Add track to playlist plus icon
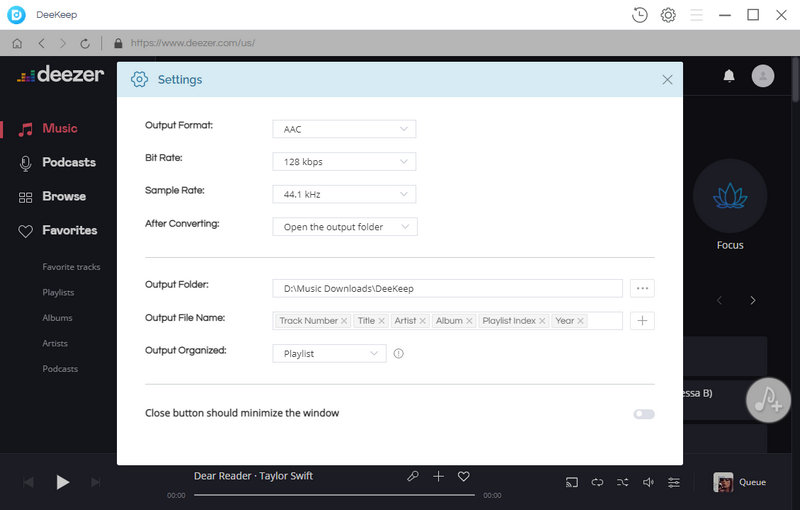The image size is (800, 510). pyautogui.click(x=438, y=476)
